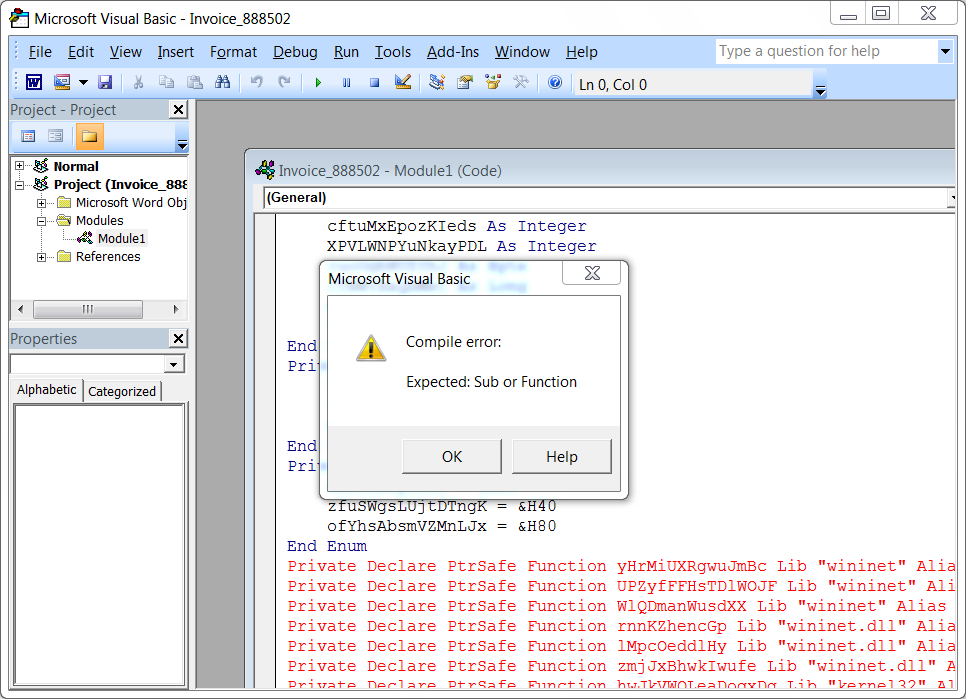The image size is (966, 699).
Task: Run the macro with the green play icon
Action: click(318, 82)
